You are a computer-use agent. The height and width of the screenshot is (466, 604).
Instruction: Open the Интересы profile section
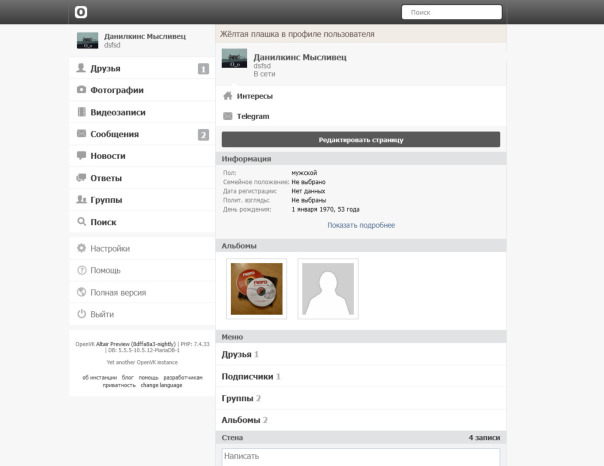click(255, 96)
